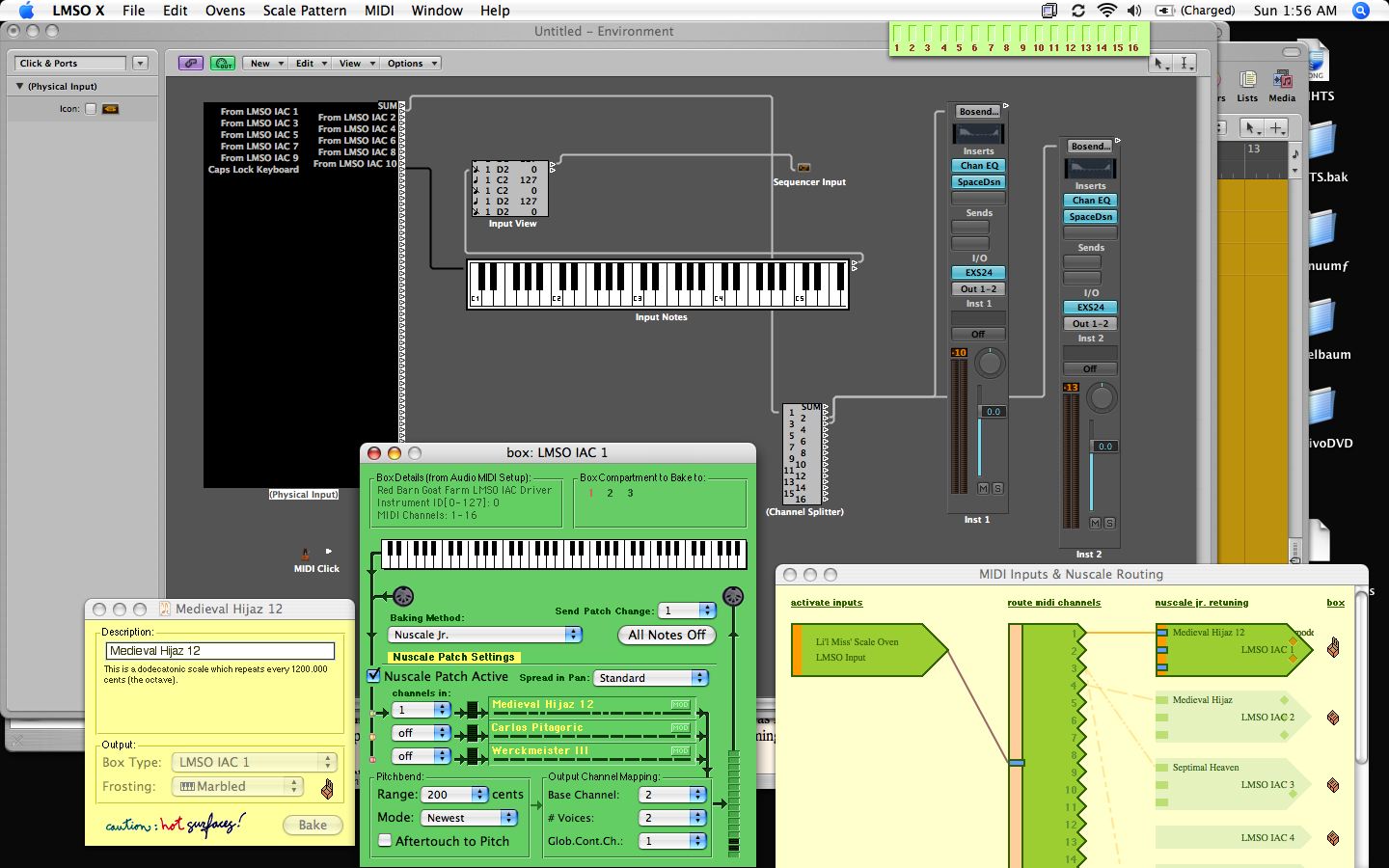Open the Ovens menu
The width and height of the screenshot is (1389, 868).
tap(225, 11)
